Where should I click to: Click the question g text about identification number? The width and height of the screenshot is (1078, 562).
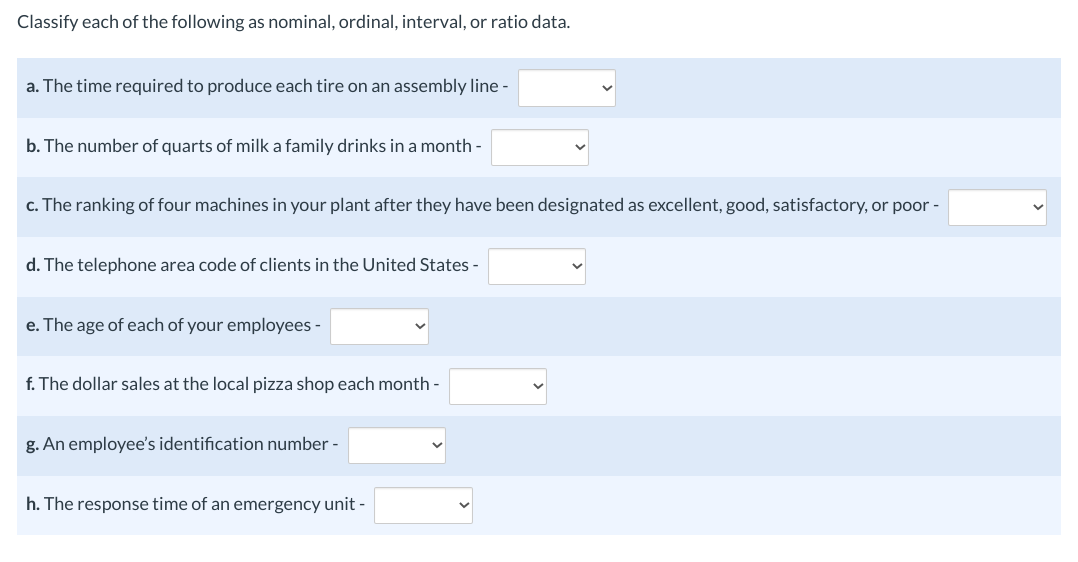point(182,444)
